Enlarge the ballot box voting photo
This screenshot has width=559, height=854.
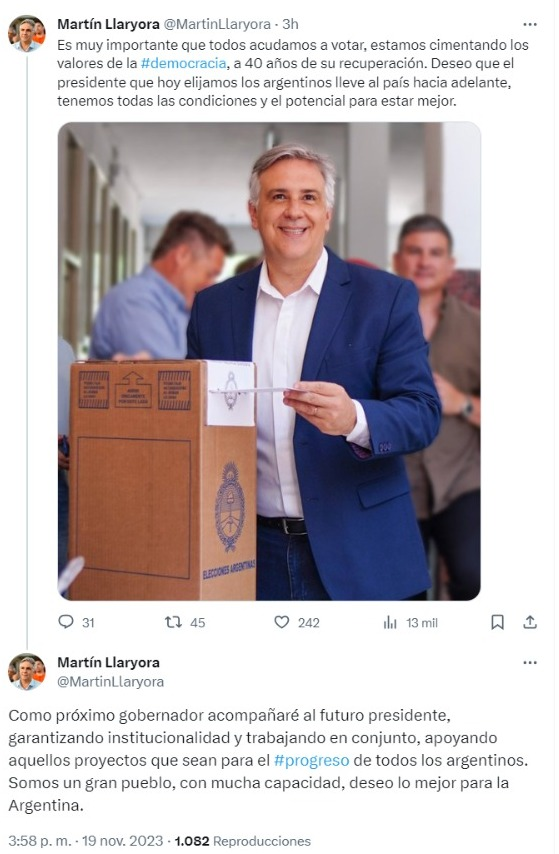coord(269,361)
